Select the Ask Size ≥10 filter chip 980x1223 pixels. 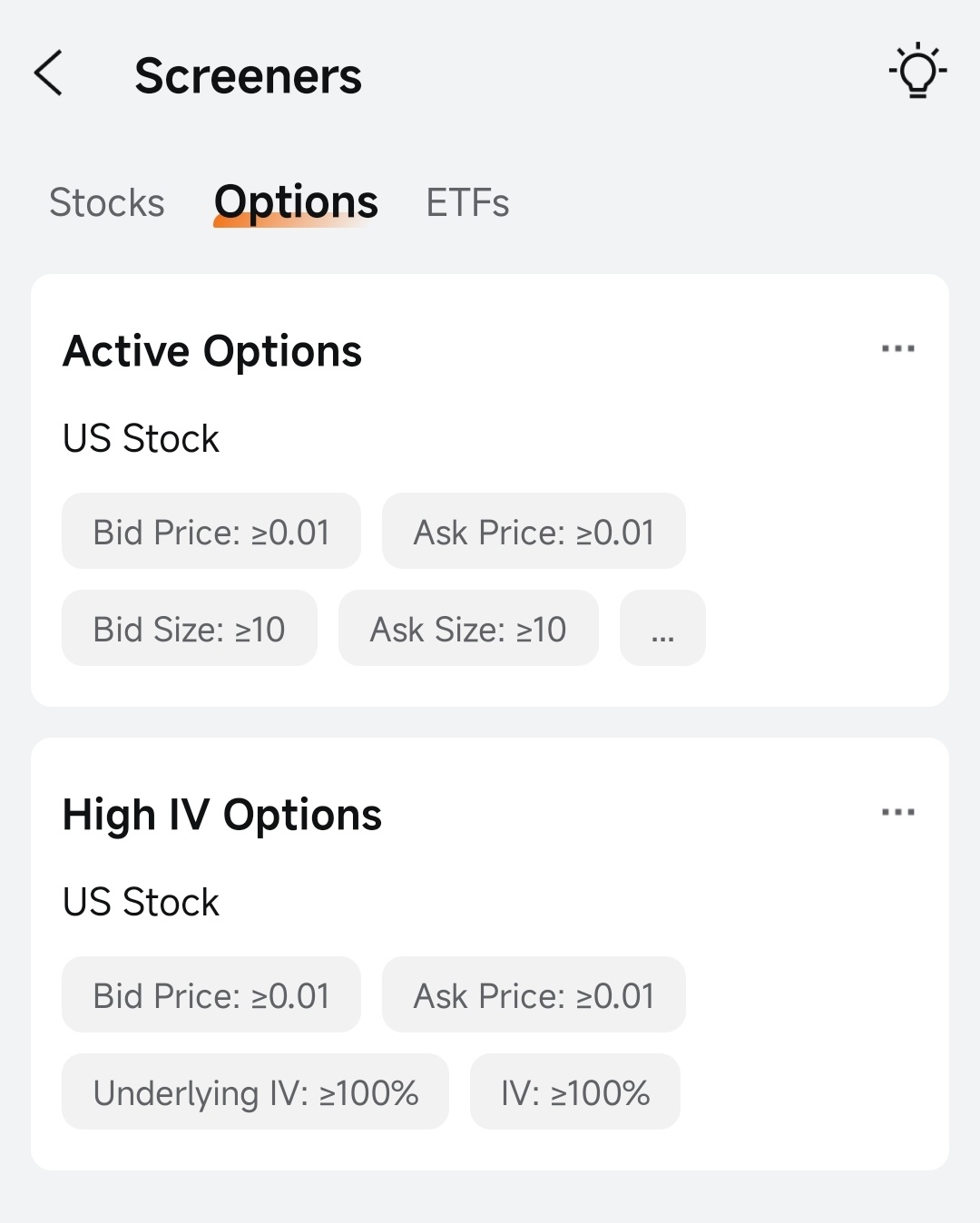[x=468, y=628]
